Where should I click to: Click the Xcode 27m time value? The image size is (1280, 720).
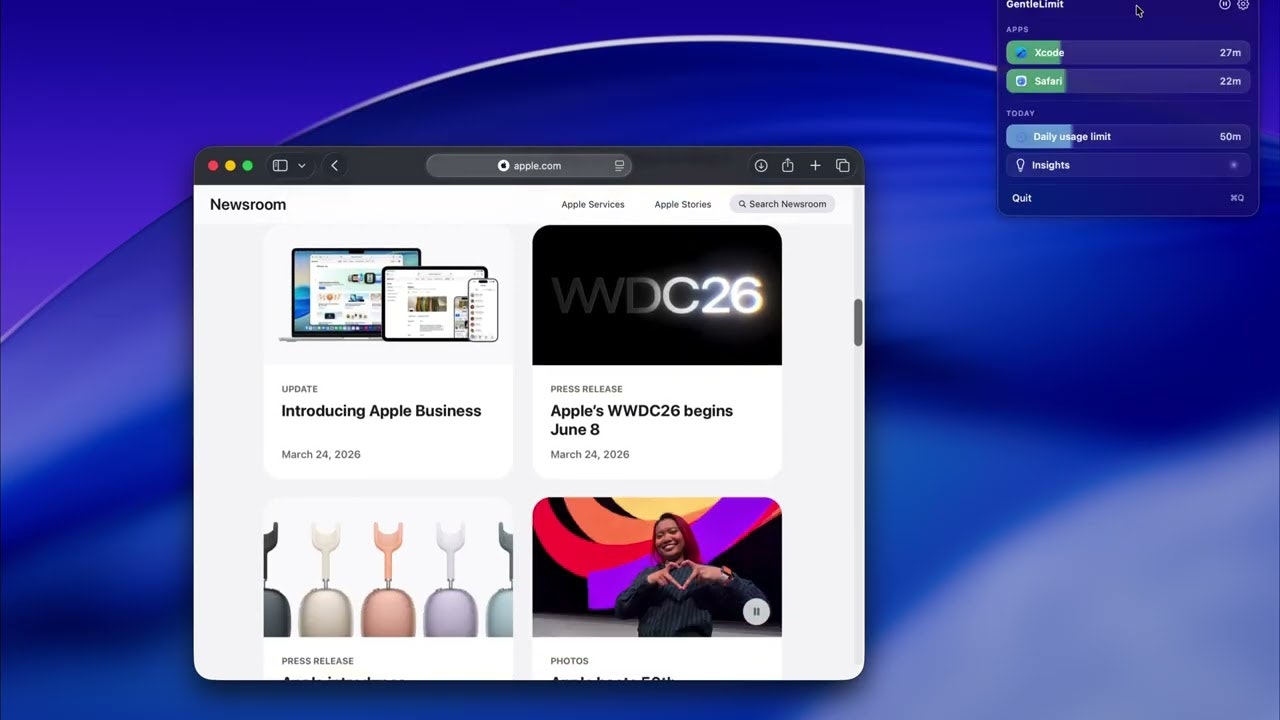(1230, 53)
